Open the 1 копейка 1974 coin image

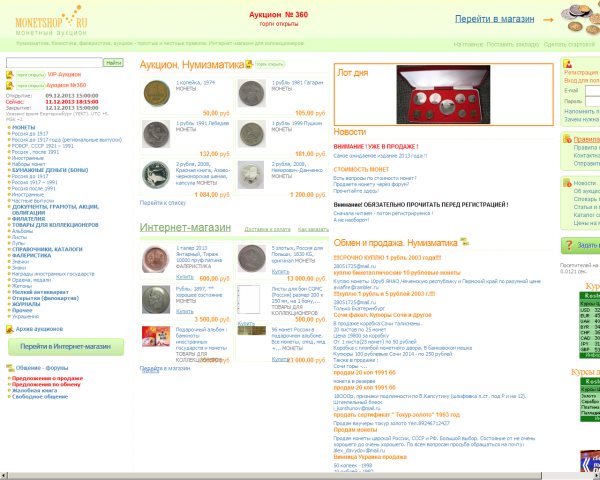coord(157,93)
